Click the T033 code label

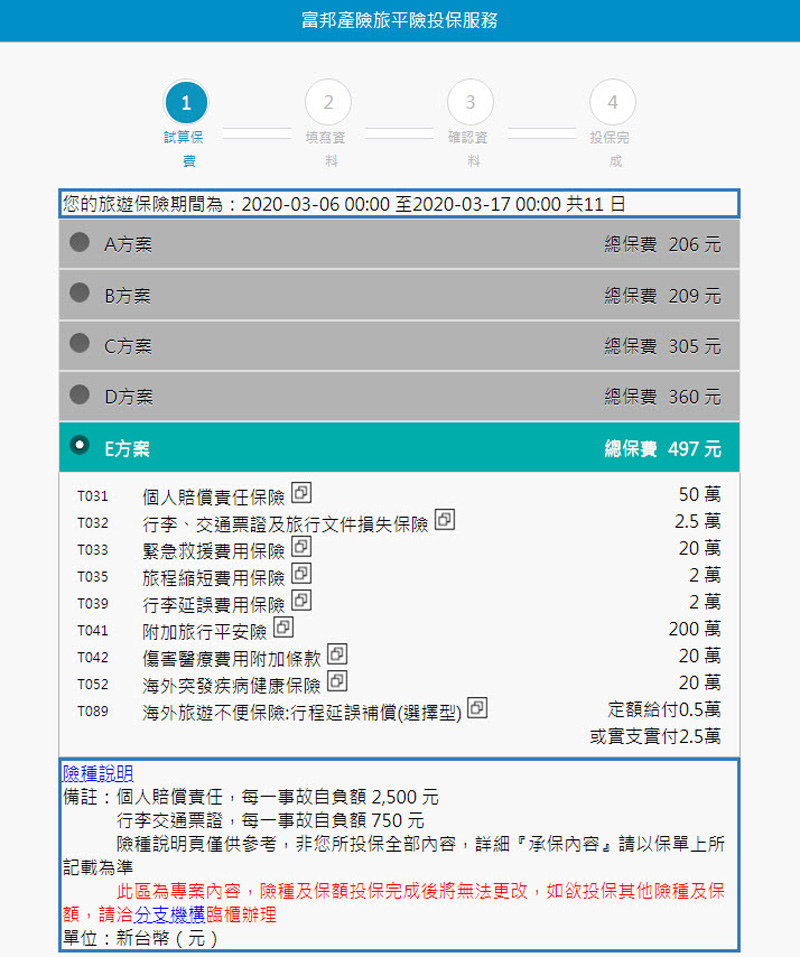coord(93,550)
